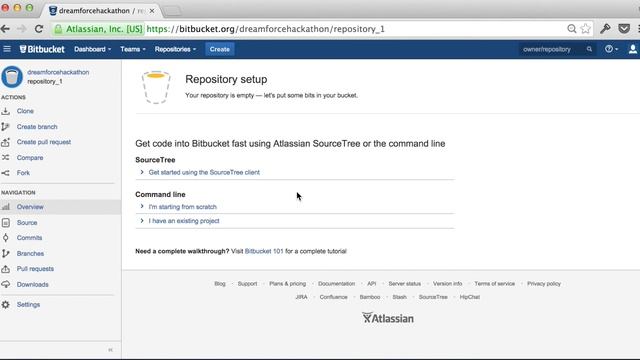This screenshot has width=640, height=360.
Task: Open the Support footer link
Action: point(247,284)
